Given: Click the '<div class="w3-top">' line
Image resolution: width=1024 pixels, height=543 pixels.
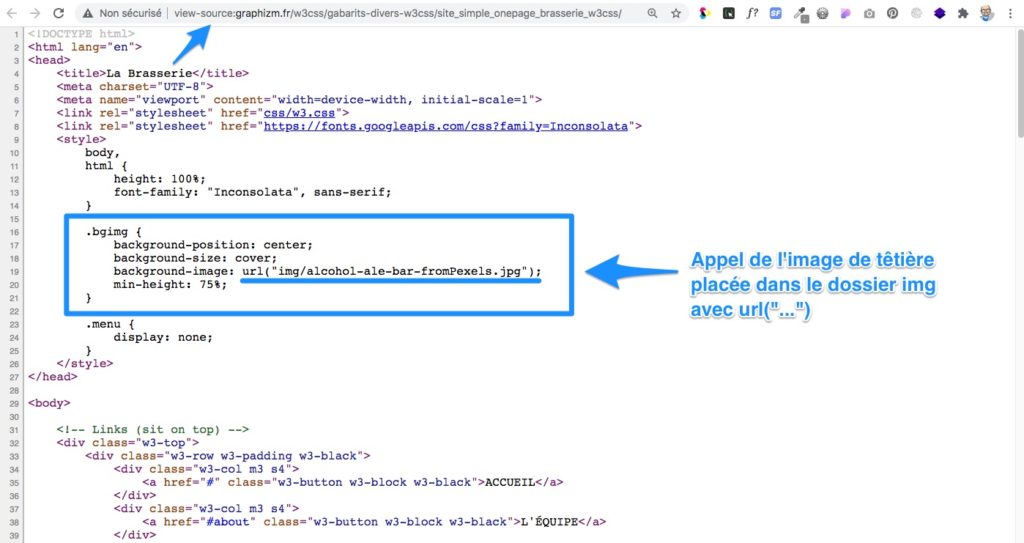Looking at the screenshot, I should point(128,443).
